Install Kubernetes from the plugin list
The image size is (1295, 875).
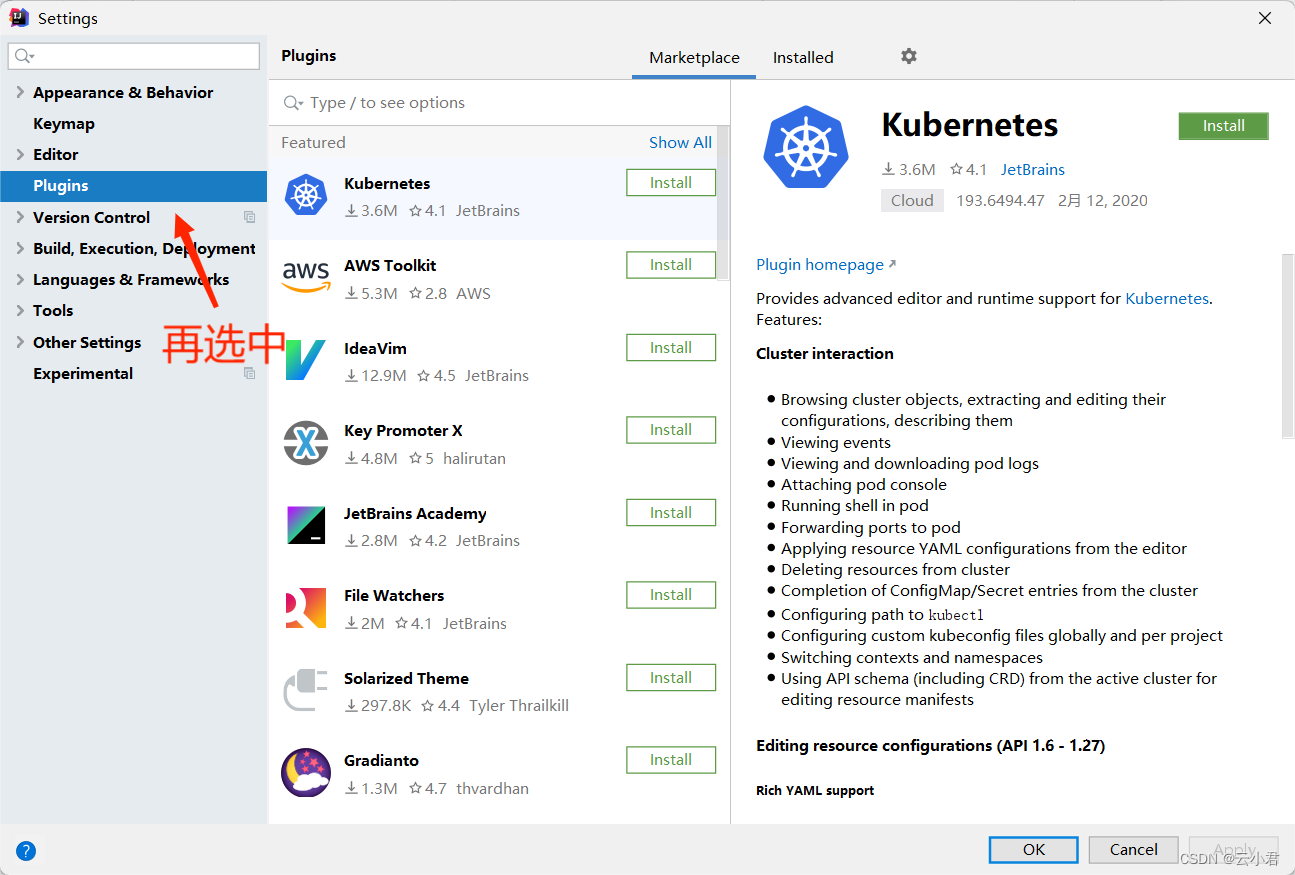tap(671, 183)
